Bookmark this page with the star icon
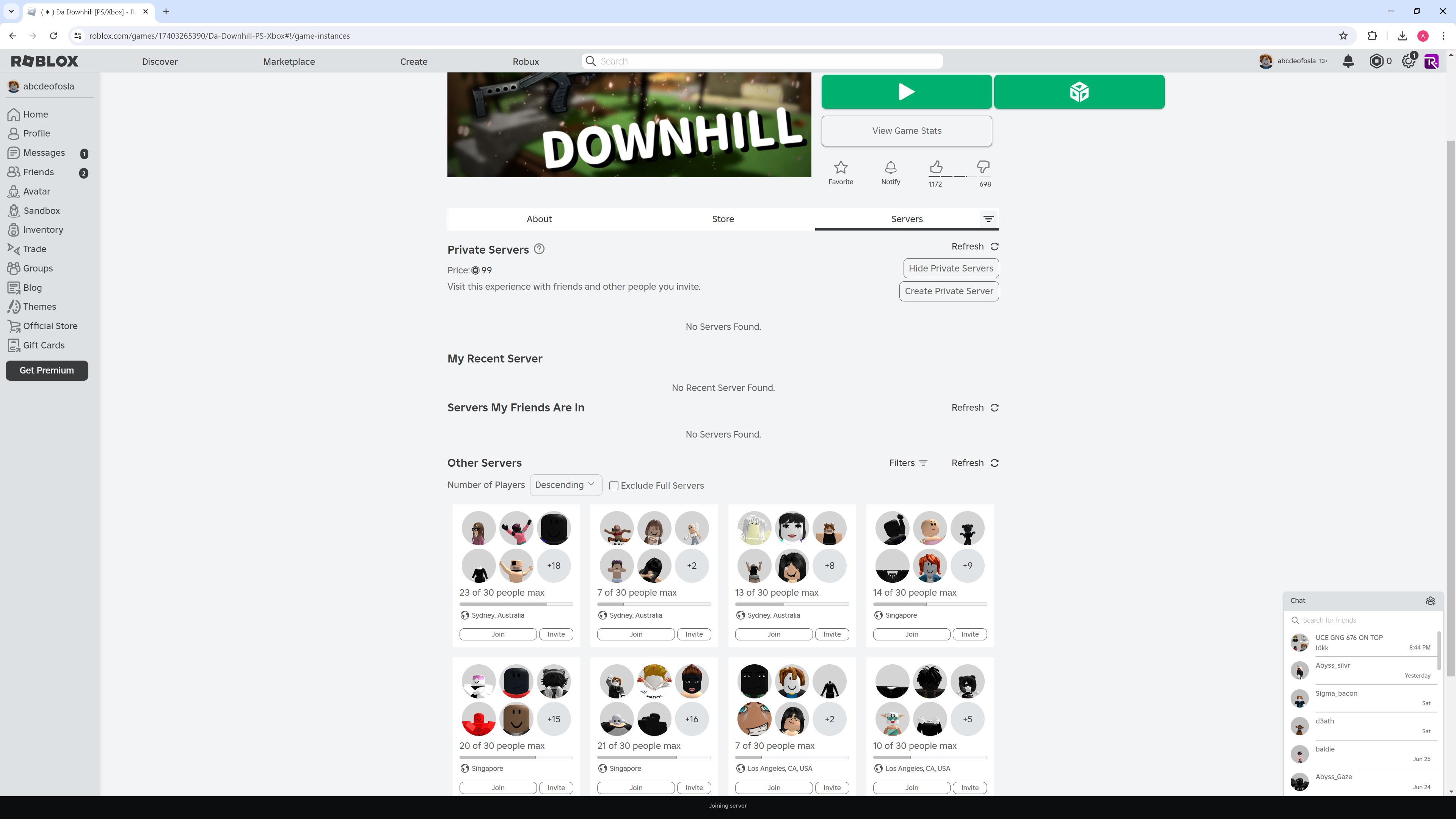 click(x=1343, y=36)
